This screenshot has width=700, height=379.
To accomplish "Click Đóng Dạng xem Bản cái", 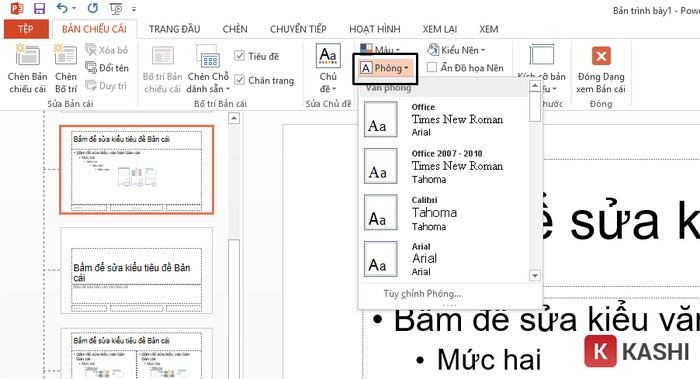I will pos(601,69).
